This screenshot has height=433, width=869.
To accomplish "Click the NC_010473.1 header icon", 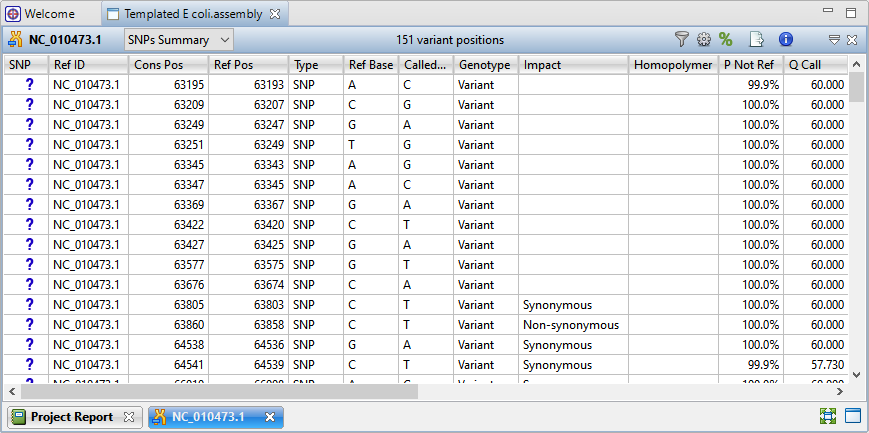I will 16,39.
